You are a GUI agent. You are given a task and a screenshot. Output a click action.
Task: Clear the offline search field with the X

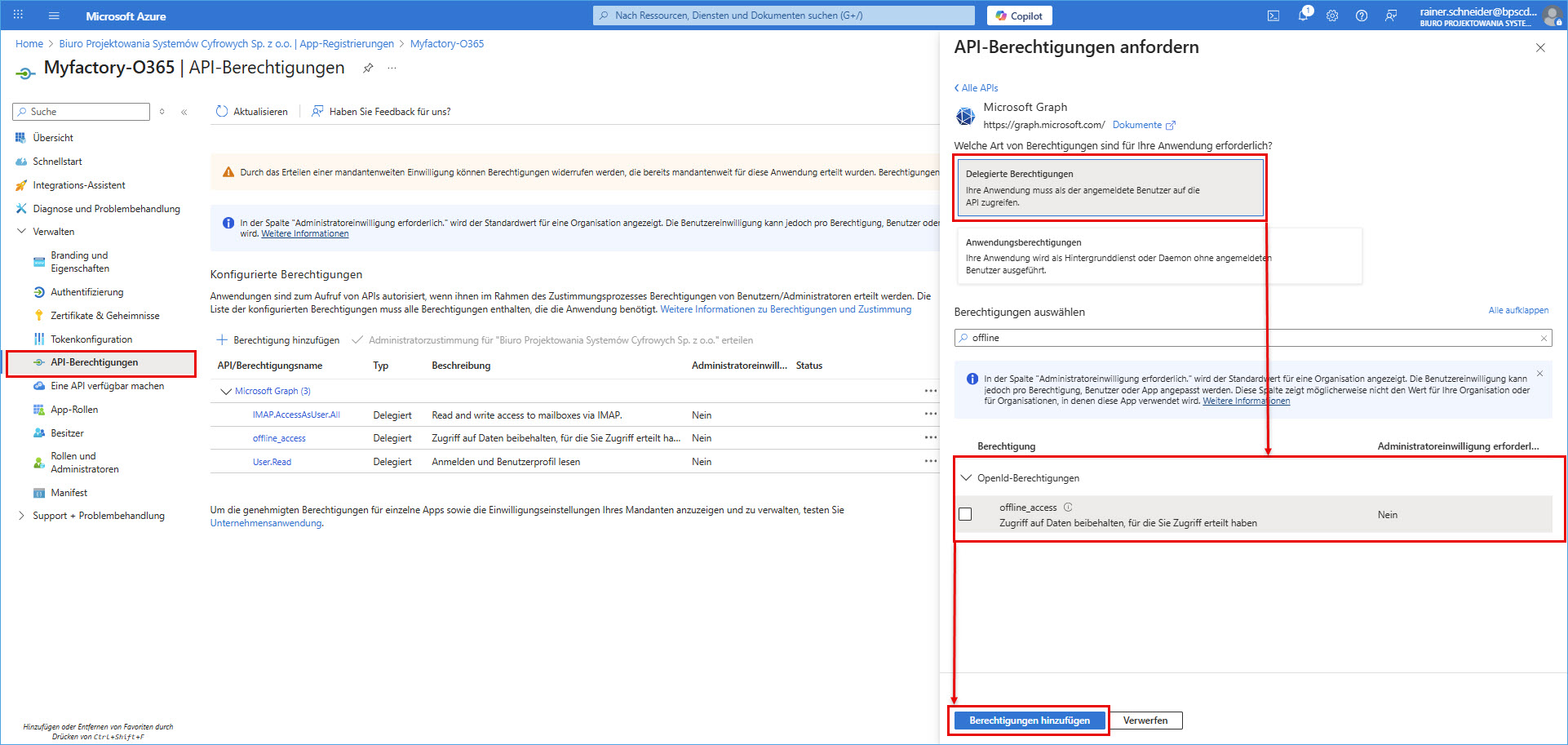pyautogui.click(x=1544, y=338)
